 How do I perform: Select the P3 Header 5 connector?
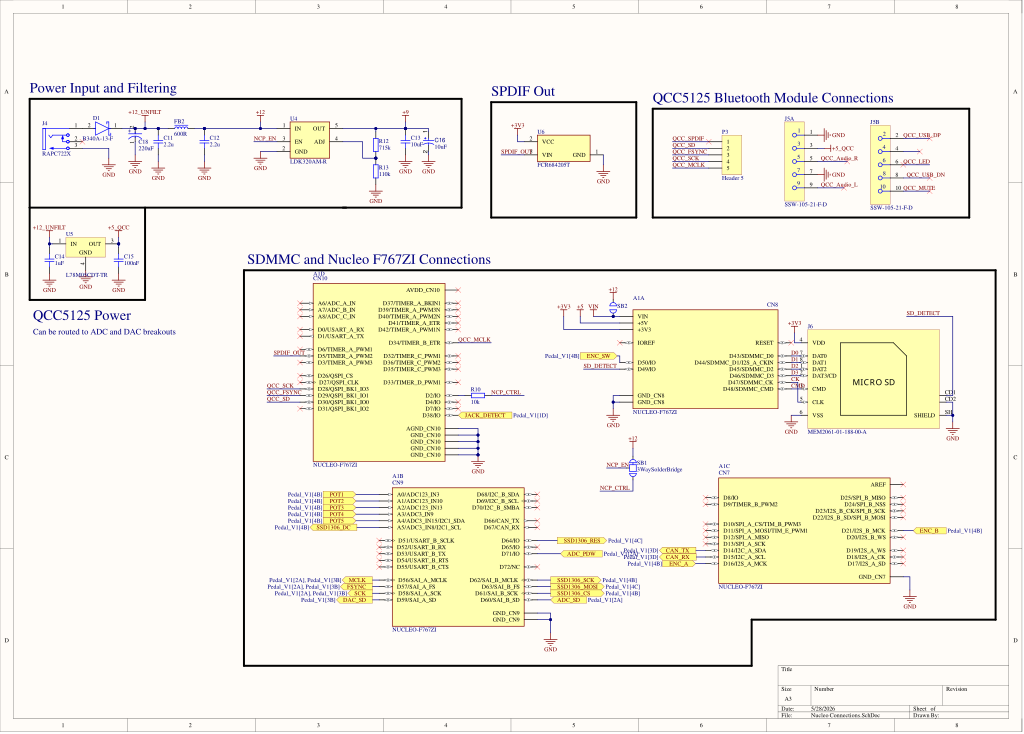732,154
